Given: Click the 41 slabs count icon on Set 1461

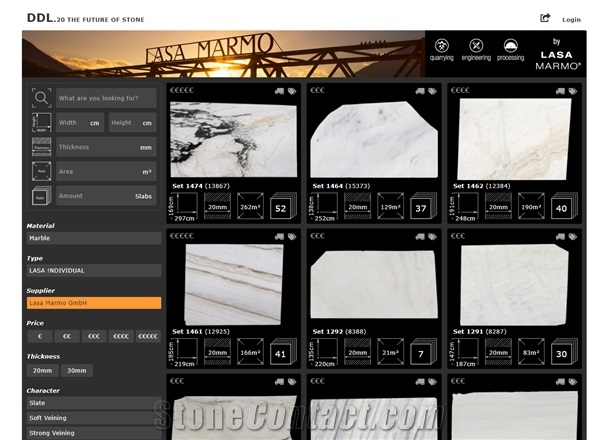Looking at the screenshot, I should tap(283, 352).
